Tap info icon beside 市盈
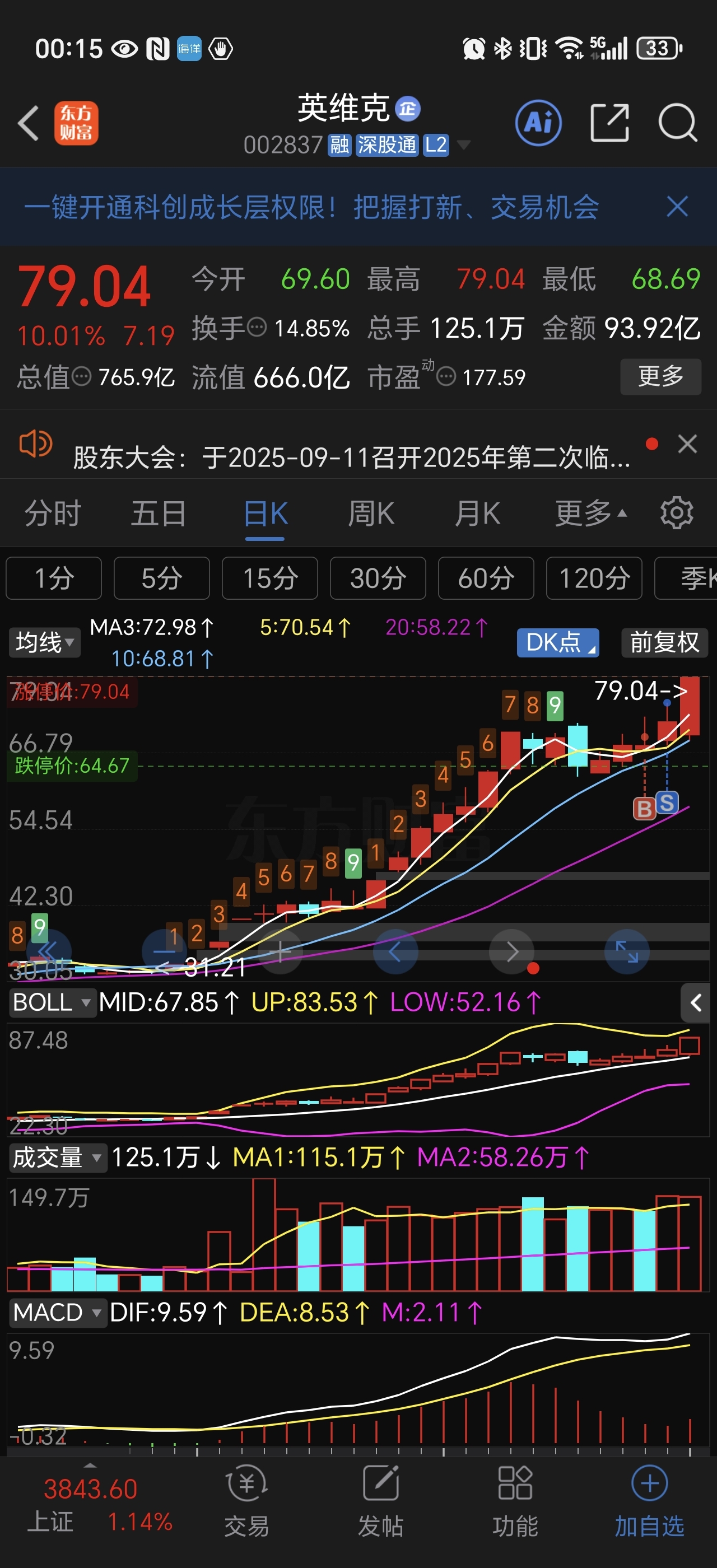This screenshot has width=717, height=1568. coord(446,377)
